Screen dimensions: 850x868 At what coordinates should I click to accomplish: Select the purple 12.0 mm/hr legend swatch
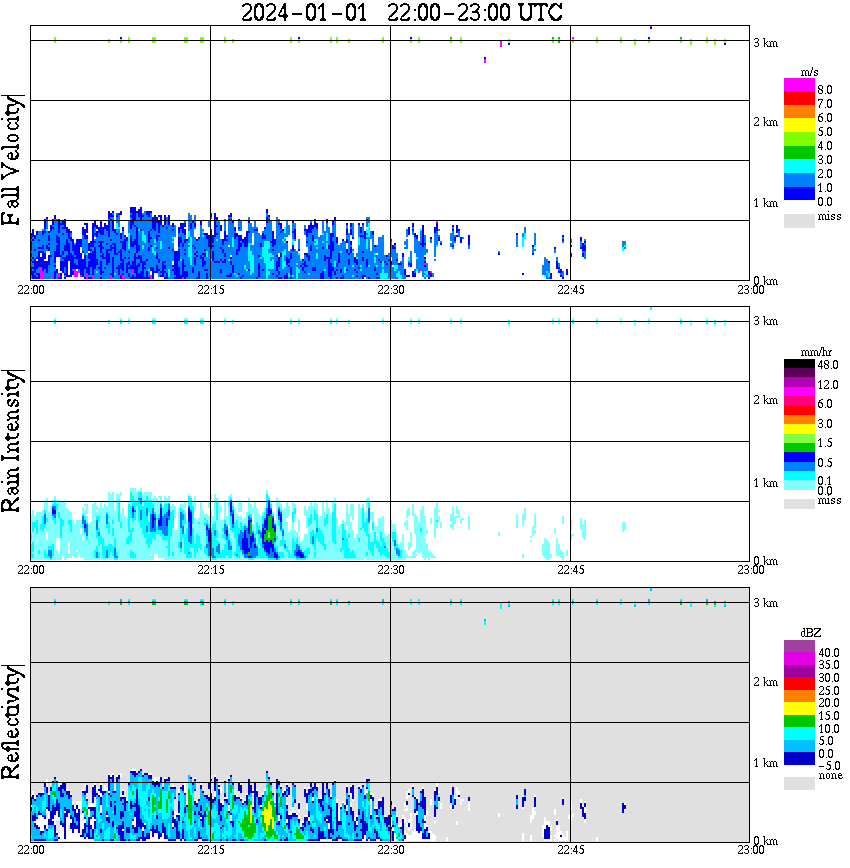[799, 383]
